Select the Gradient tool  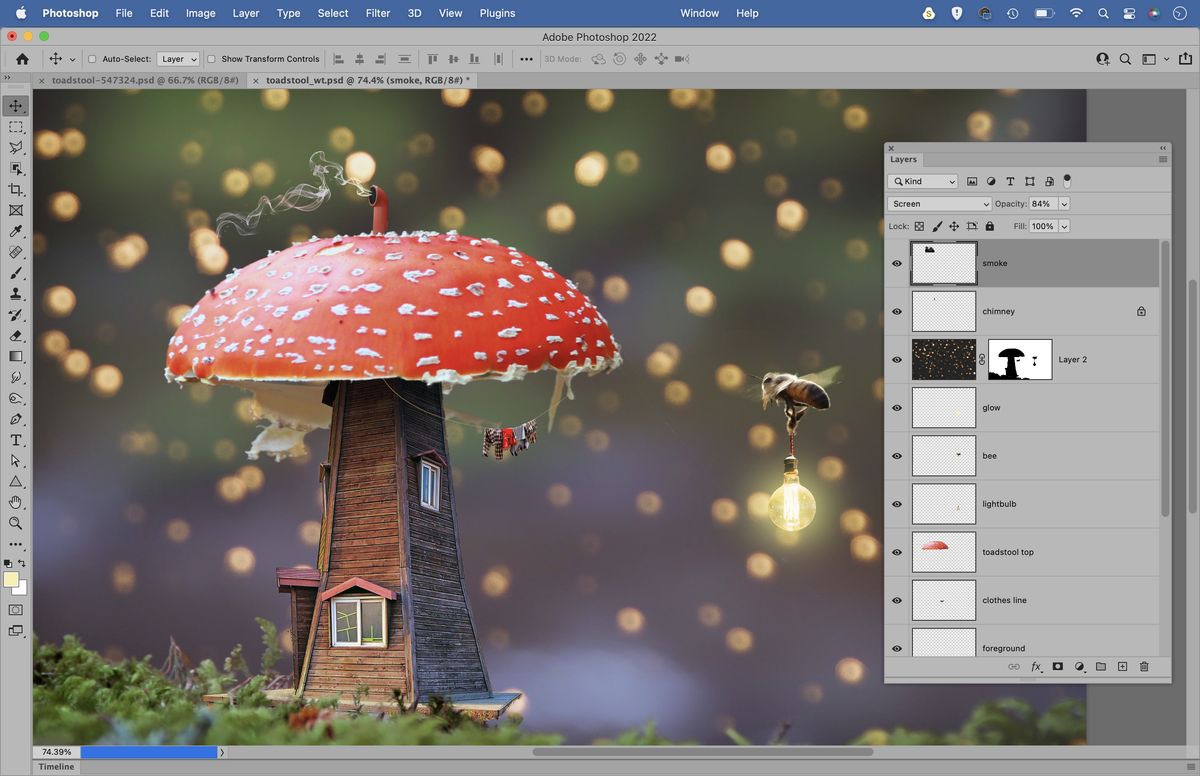(16, 357)
